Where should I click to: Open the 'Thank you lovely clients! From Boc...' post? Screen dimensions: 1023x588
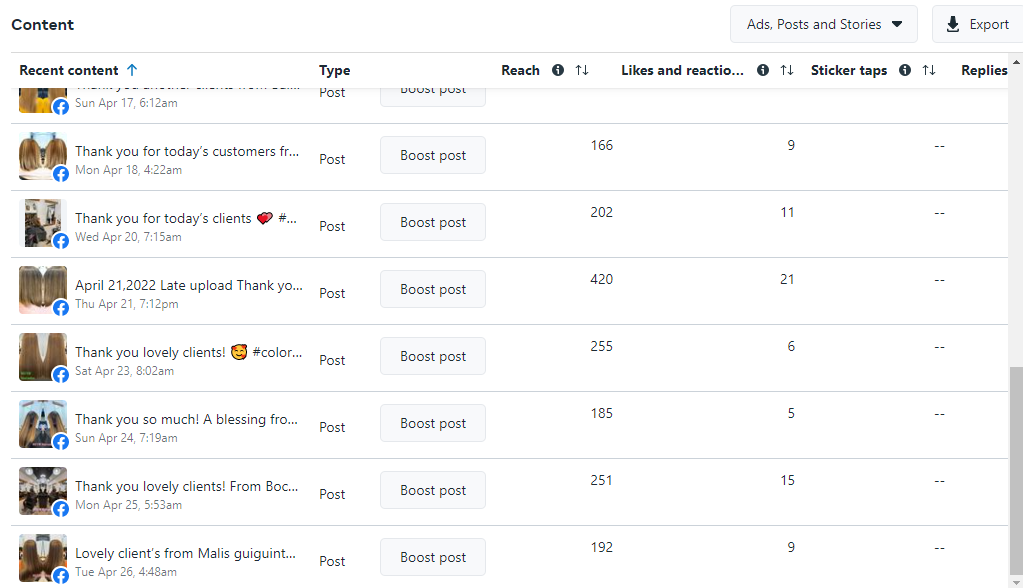186,486
